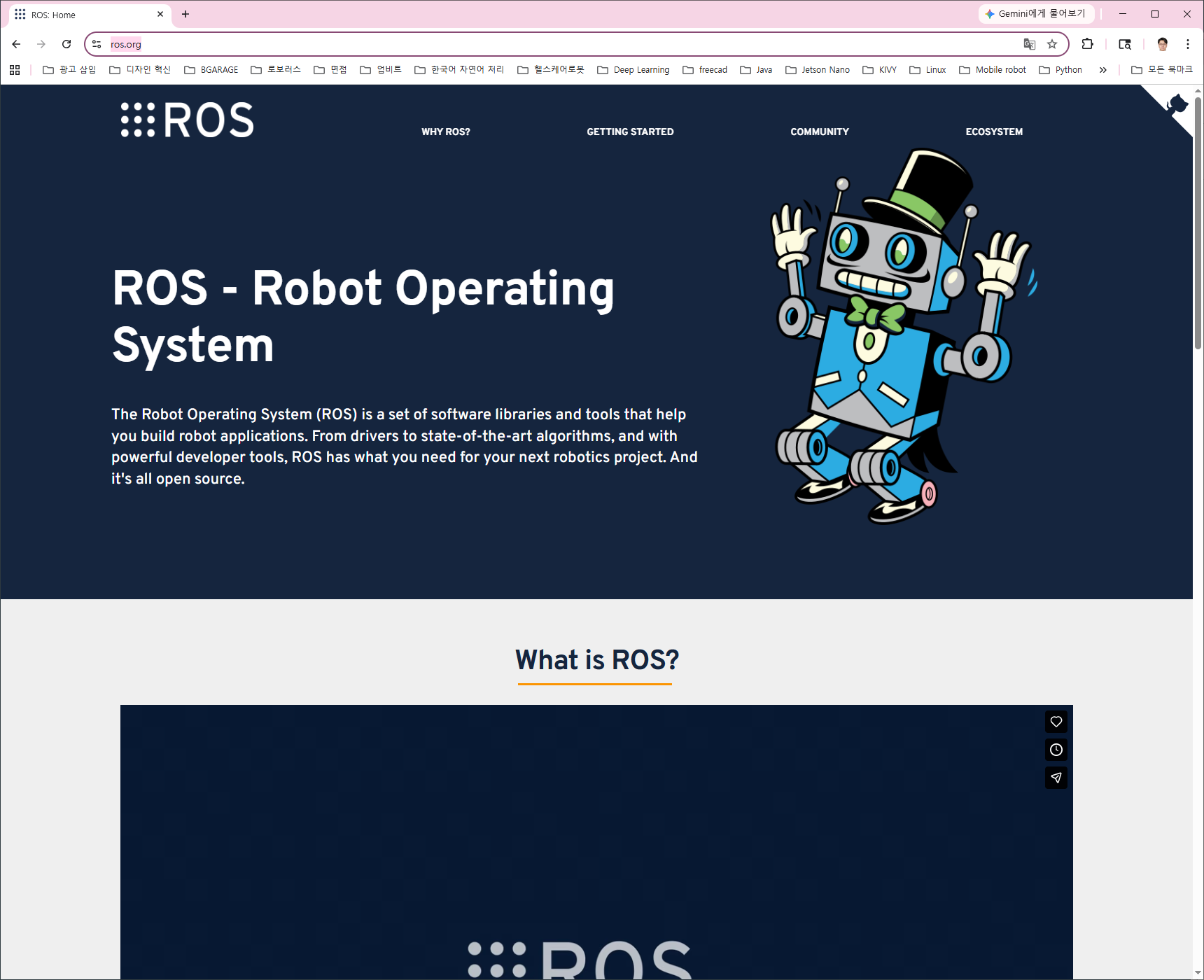Open the 한국어 자연어 처리 bookmark folder
The image size is (1204, 980).
pyautogui.click(x=459, y=70)
